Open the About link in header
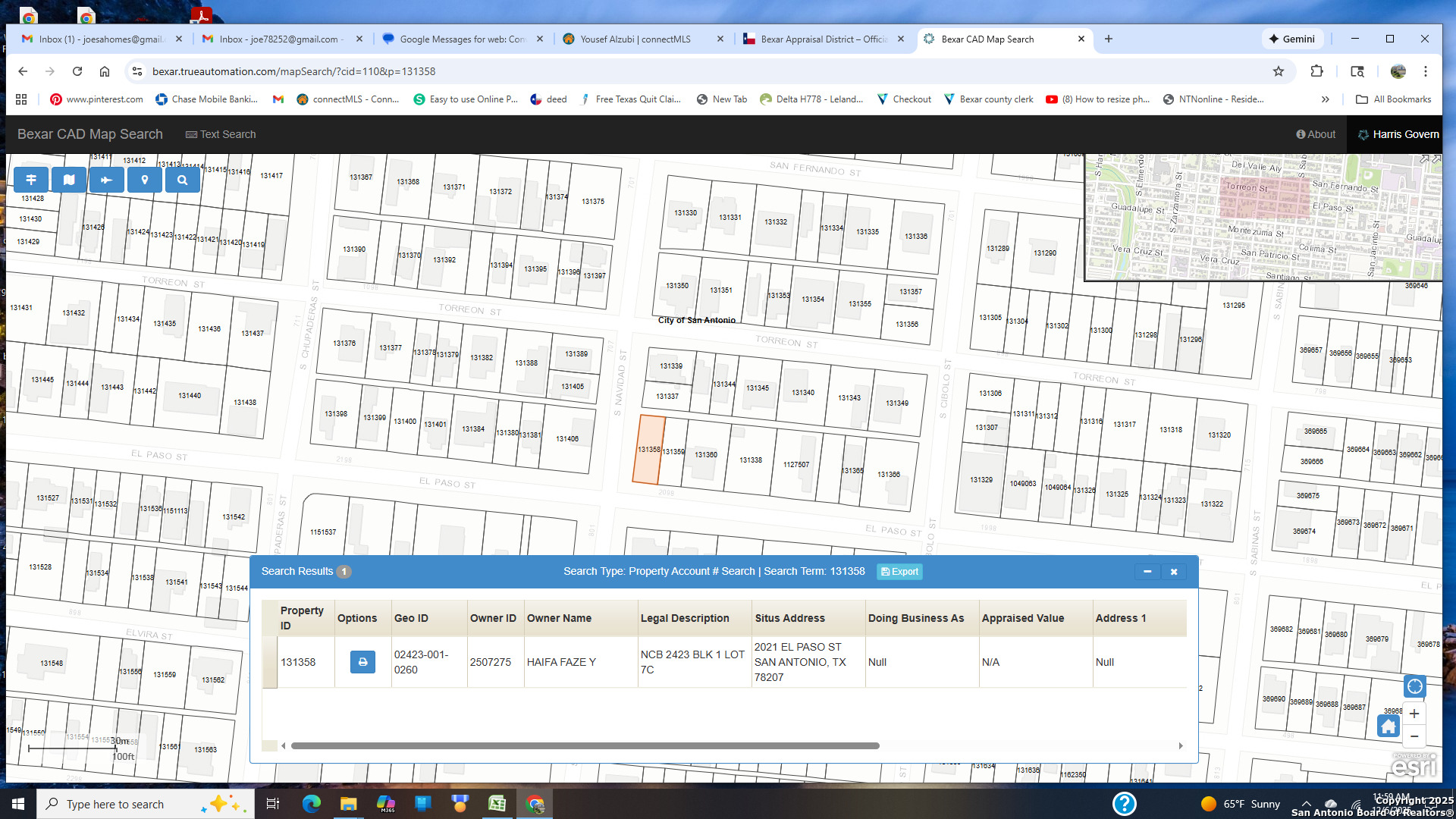This screenshot has width=1456, height=819. click(1316, 134)
